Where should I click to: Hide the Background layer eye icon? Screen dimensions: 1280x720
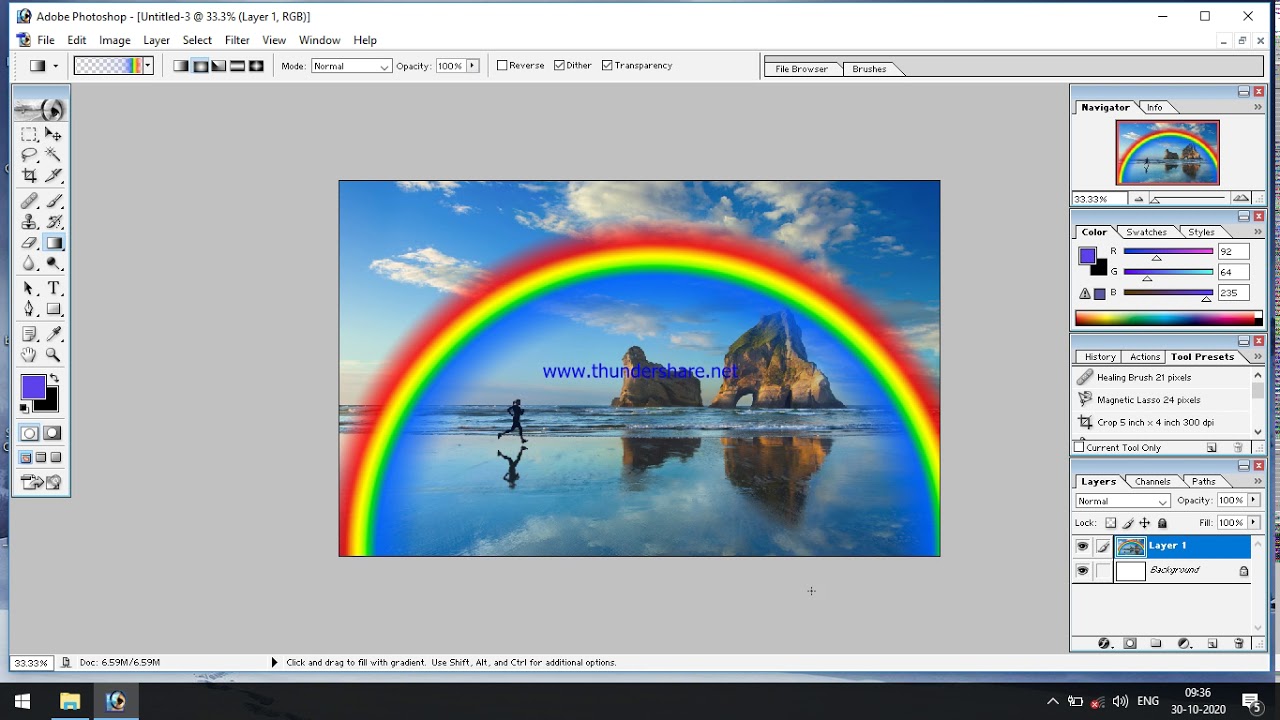[x=1082, y=571]
